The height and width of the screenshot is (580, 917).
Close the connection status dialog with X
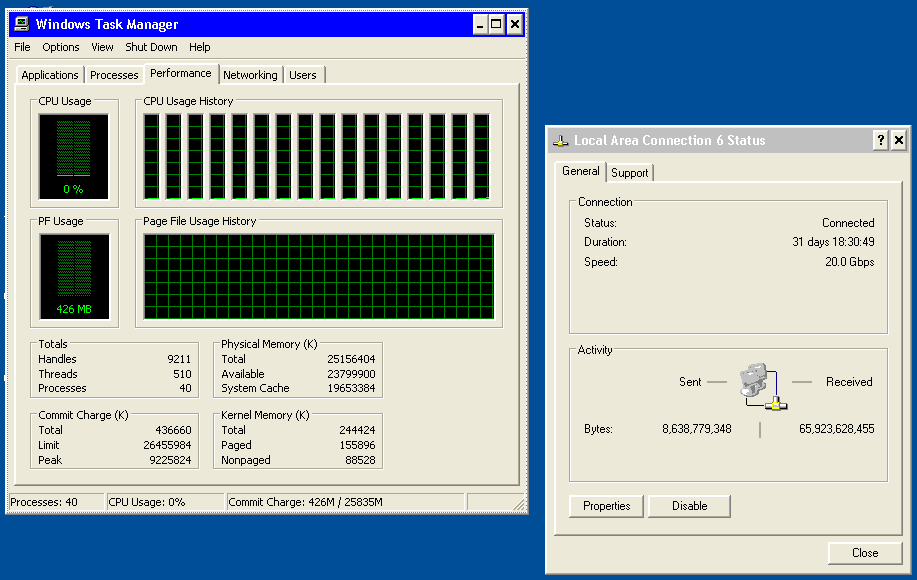899,140
